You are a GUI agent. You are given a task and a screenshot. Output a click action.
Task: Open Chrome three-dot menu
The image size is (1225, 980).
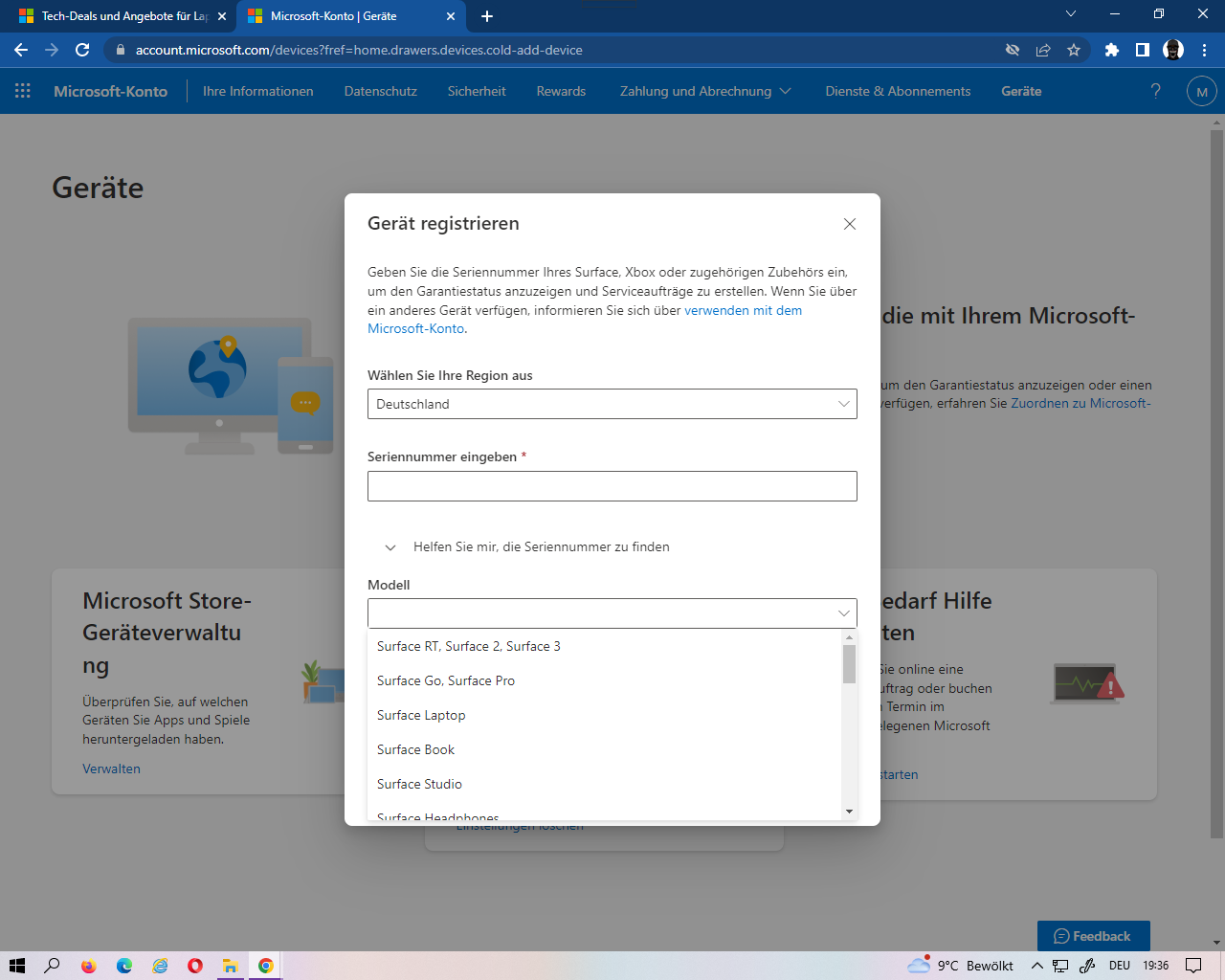pyautogui.click(x=1204, y=50)
